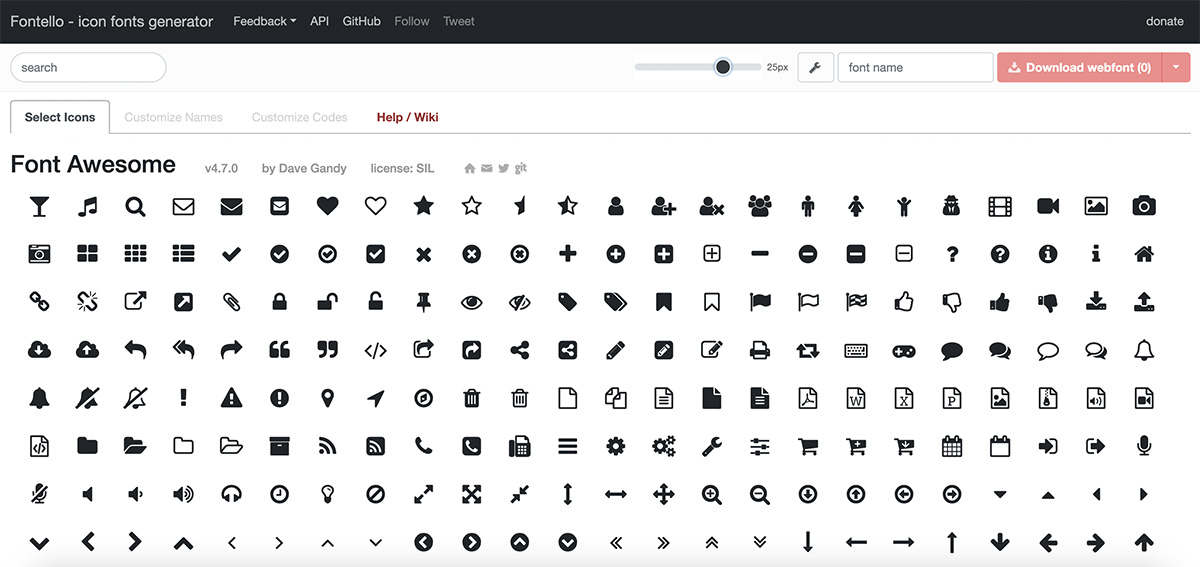Choose the lightbulb icon
Screen dimensions: 1200x567
coord(327,494)
